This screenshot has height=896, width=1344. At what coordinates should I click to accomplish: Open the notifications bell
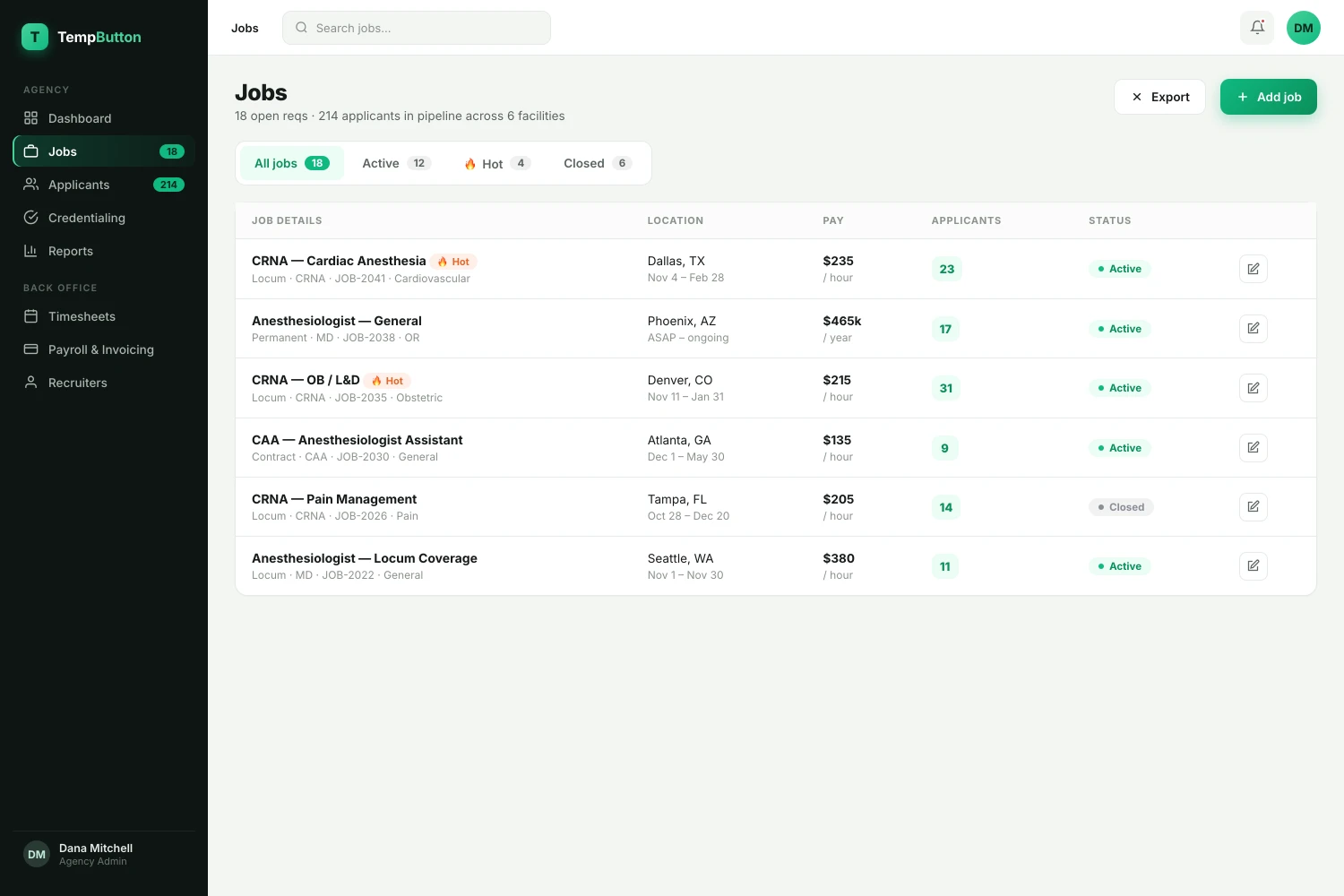pos(1258,28)
